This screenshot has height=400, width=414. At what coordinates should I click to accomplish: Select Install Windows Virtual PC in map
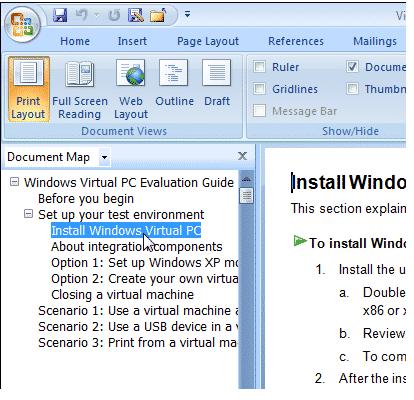(126, 231)
